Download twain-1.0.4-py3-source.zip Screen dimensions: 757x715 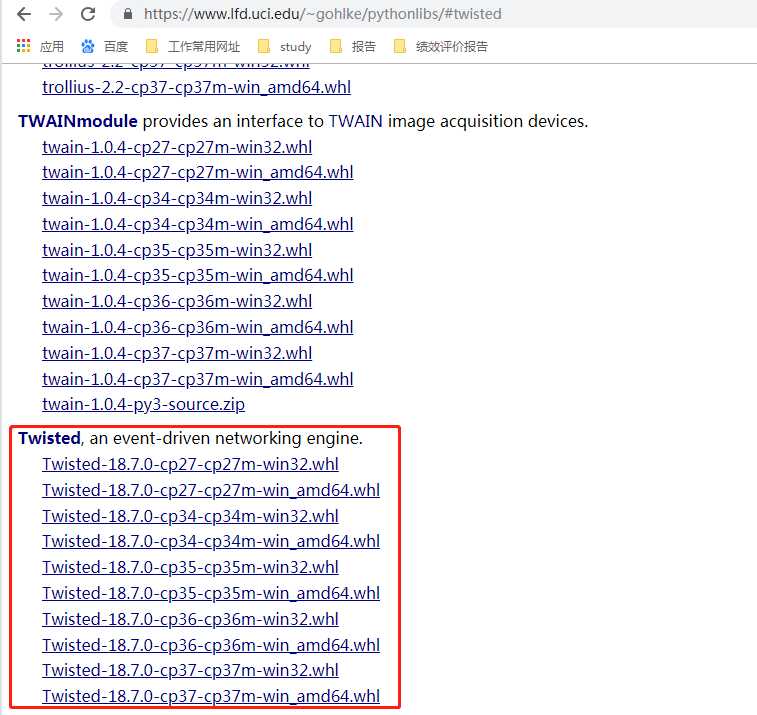click(143, 405)
